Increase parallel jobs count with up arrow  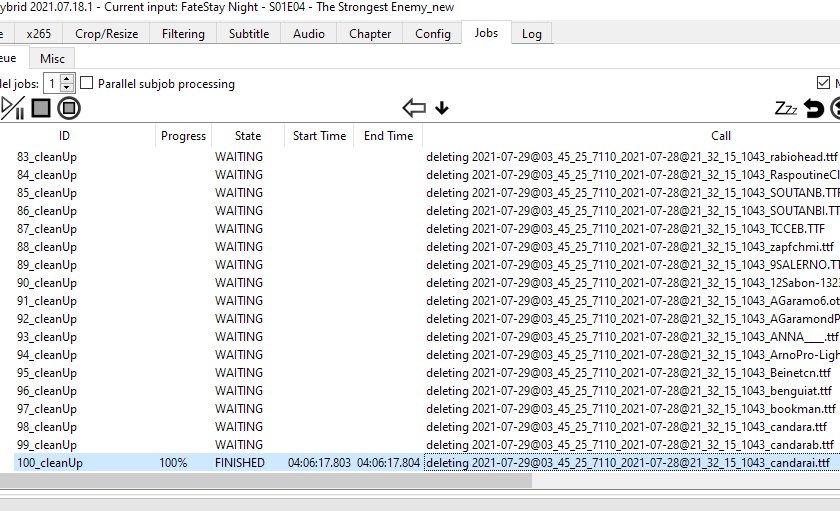[67, 79]
